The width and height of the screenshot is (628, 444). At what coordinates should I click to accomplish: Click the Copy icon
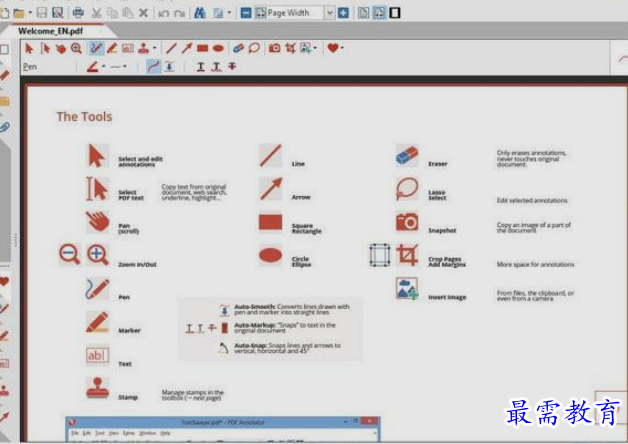coord(112,13)
